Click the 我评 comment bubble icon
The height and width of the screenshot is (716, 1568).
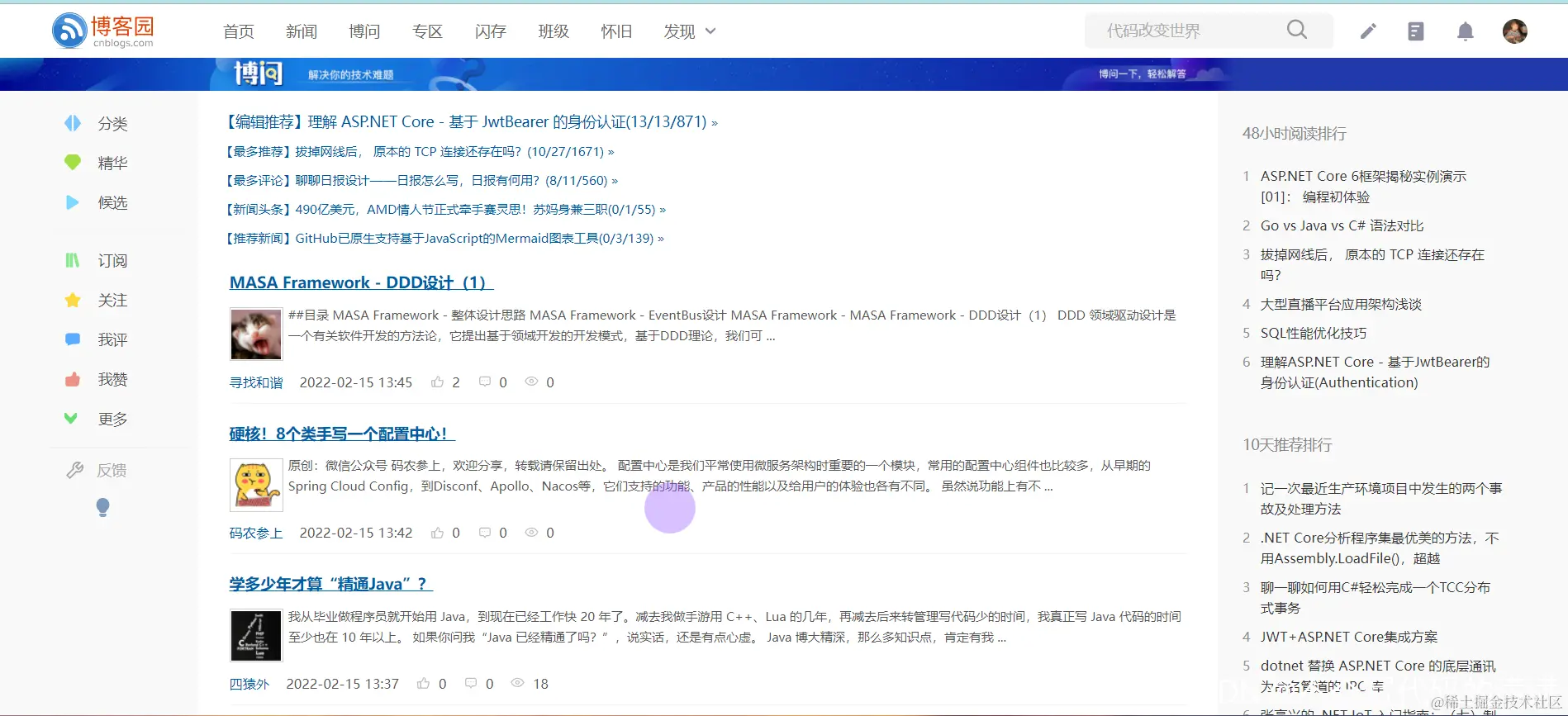[x=73, y=339]
